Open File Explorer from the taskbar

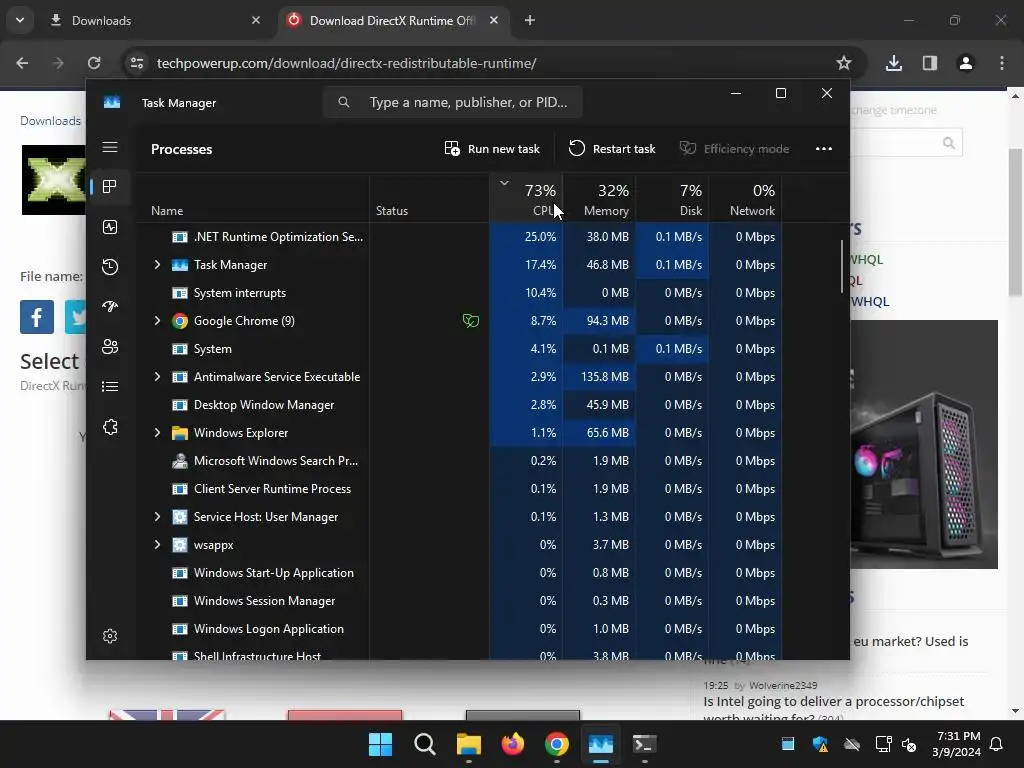(469, 744)
